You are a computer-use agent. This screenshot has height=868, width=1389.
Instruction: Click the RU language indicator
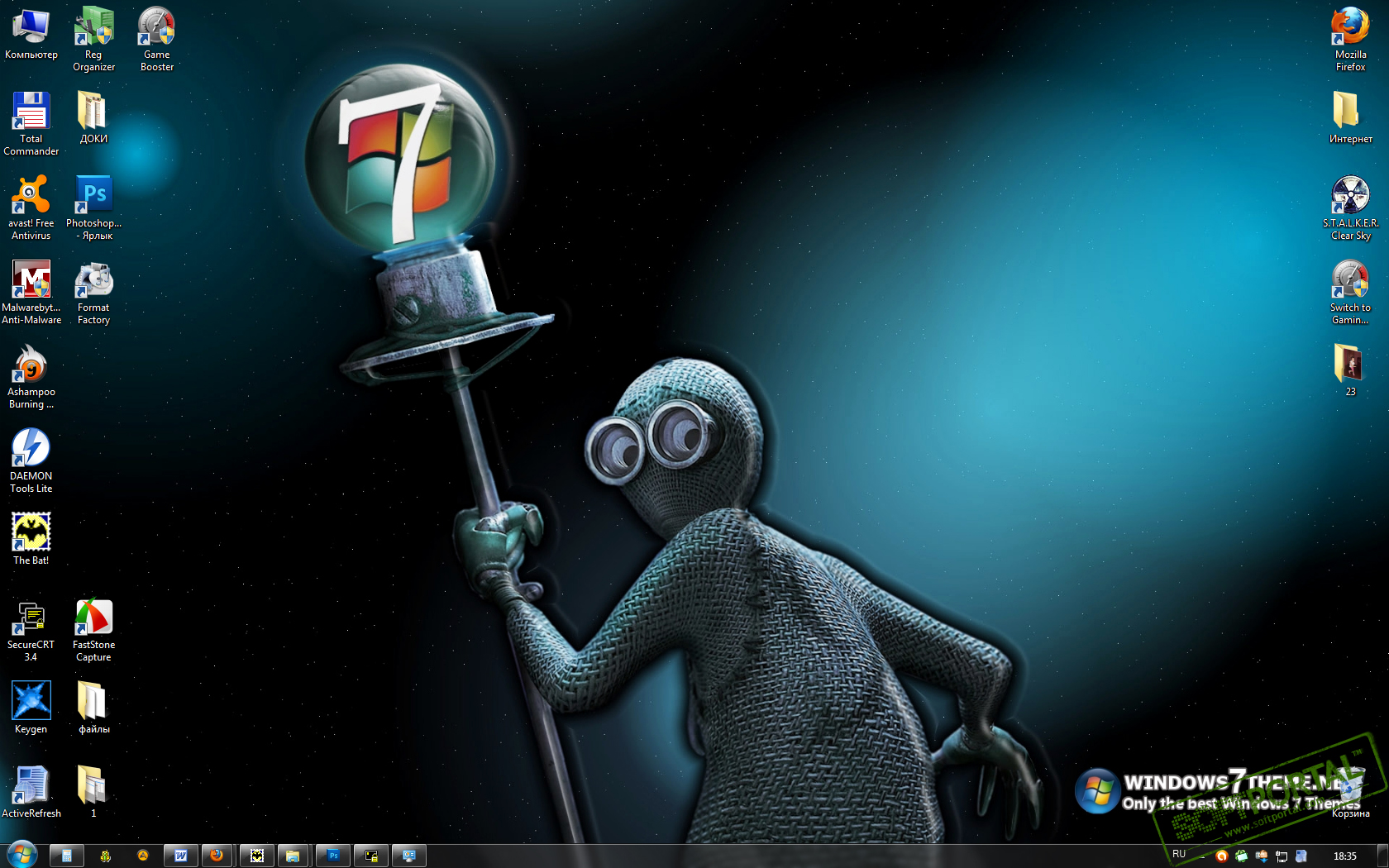[x=1179, y=854]
